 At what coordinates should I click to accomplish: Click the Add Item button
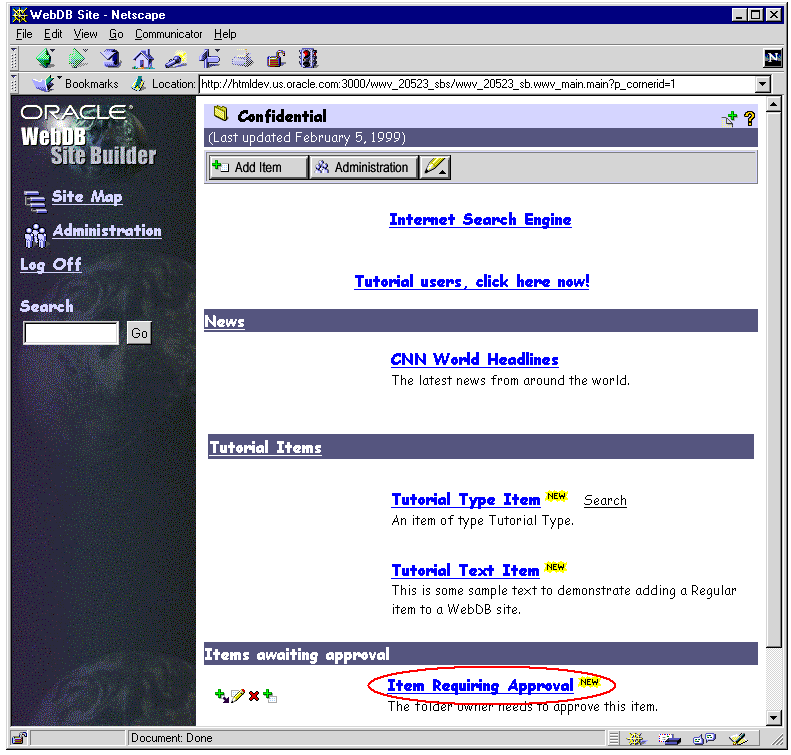tap(258, 167)
